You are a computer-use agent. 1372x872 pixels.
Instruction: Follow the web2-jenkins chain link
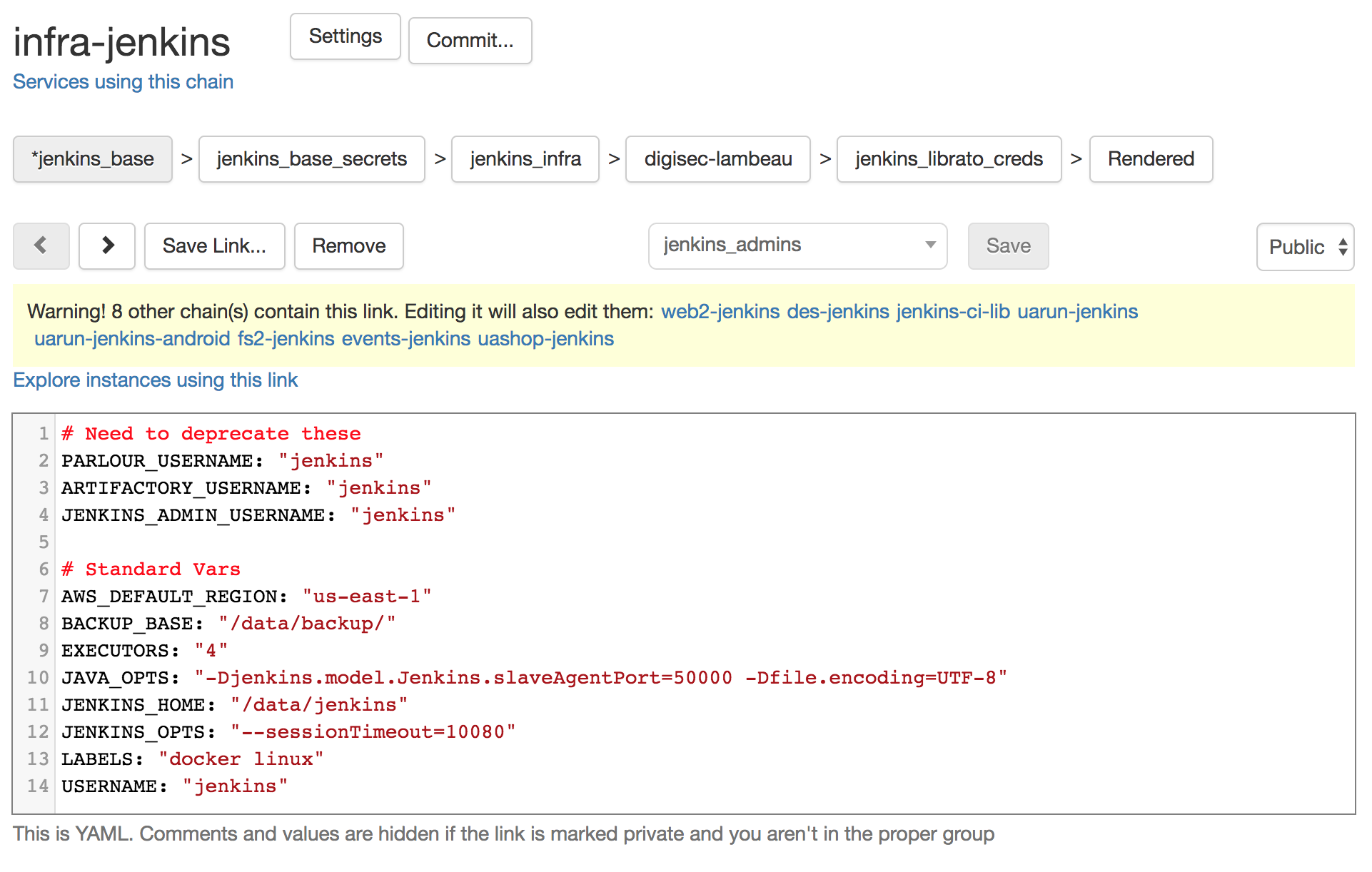720,312
